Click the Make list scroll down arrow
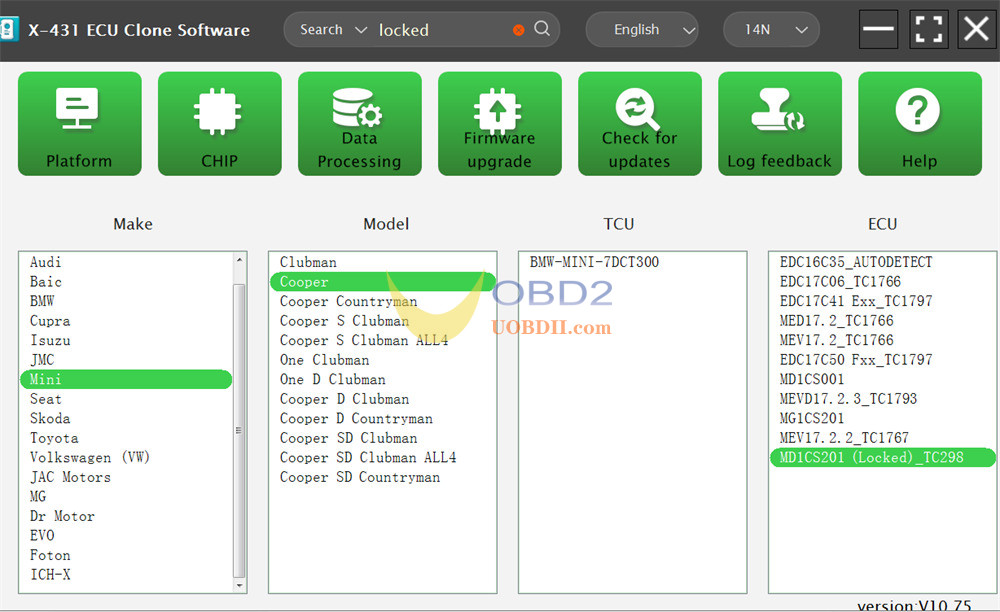 pyautogui.click(x=240, y=585)
